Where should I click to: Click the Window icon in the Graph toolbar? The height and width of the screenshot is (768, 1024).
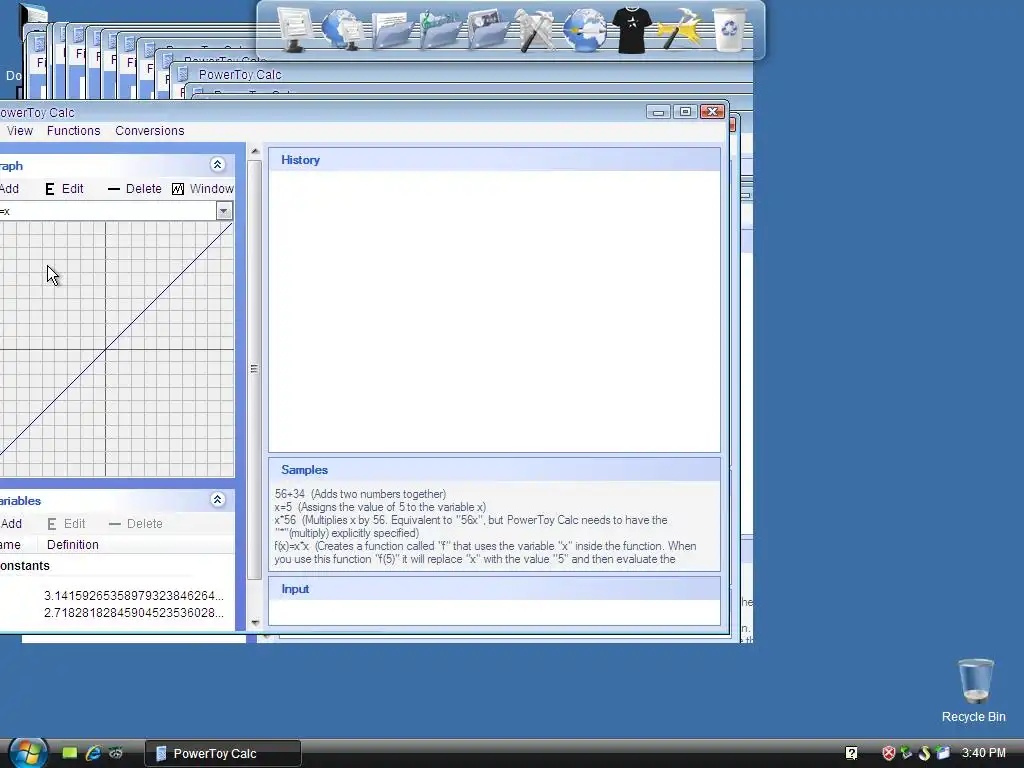click(178, 189)
